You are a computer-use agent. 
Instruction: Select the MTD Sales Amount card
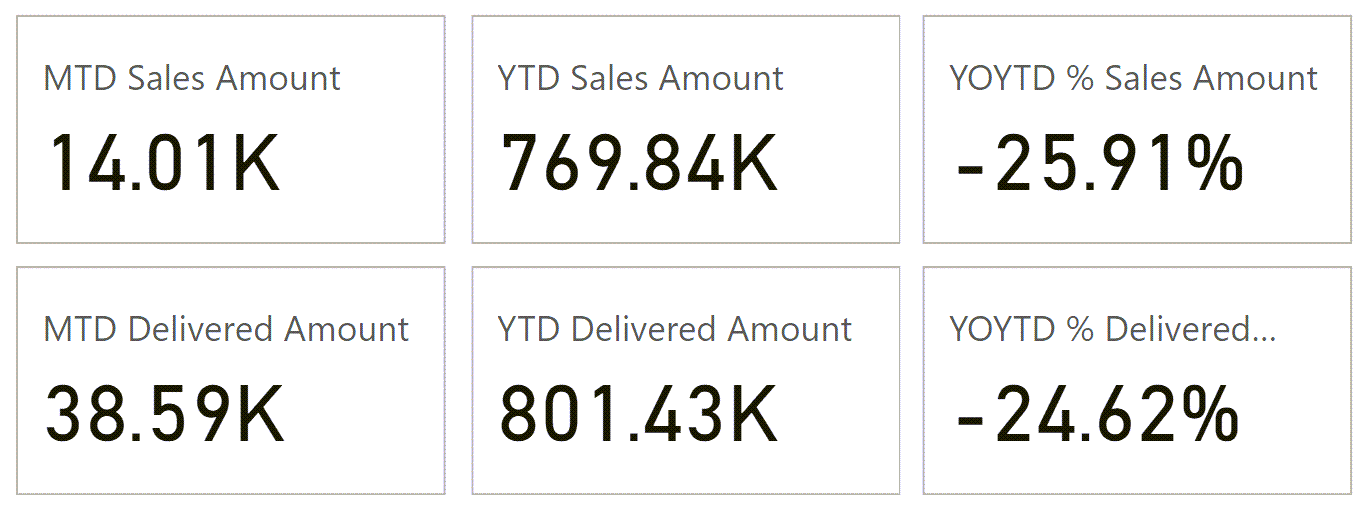coord(231,129)
